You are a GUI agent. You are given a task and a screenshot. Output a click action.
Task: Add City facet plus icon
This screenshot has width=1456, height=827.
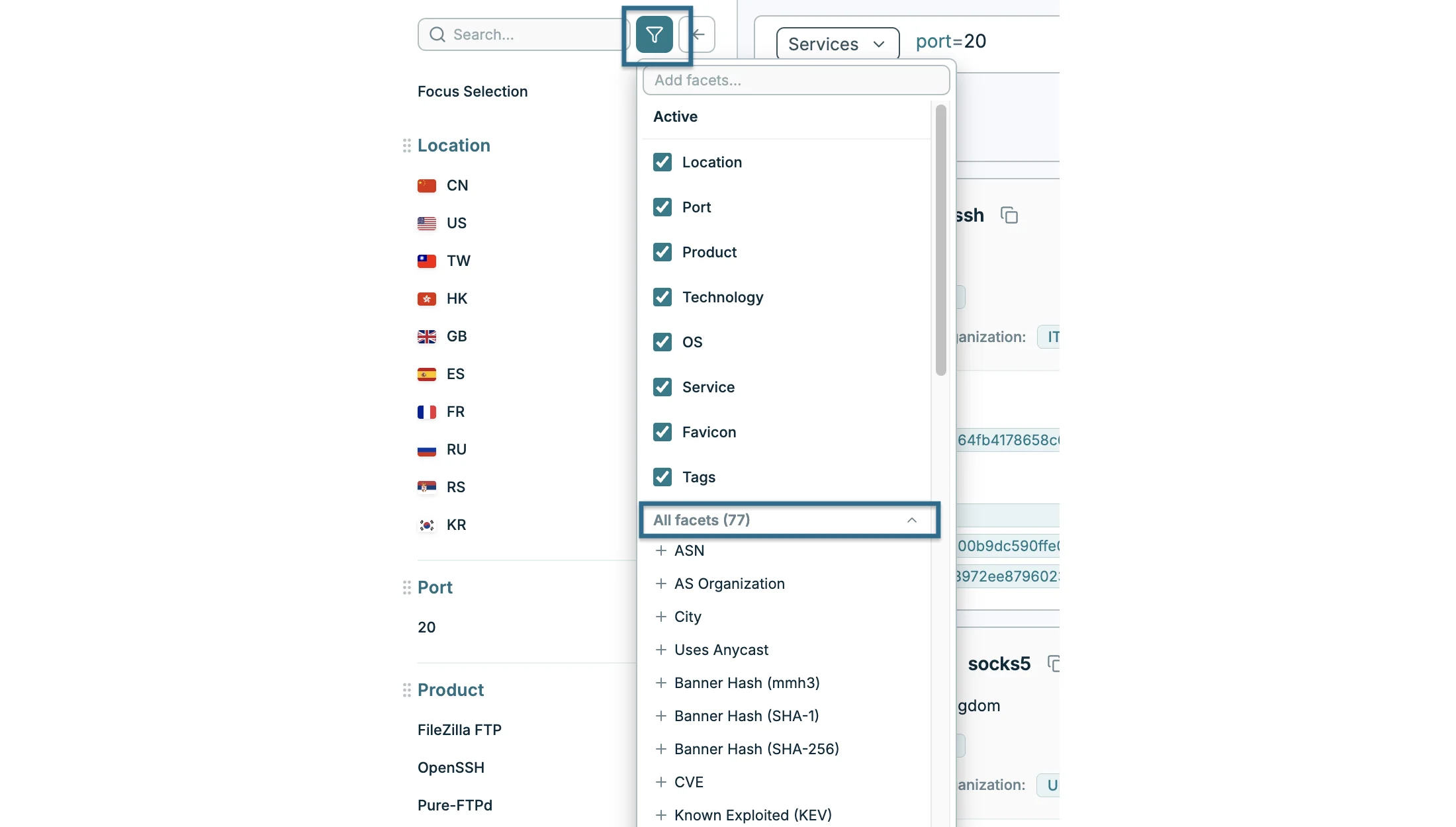660,617
